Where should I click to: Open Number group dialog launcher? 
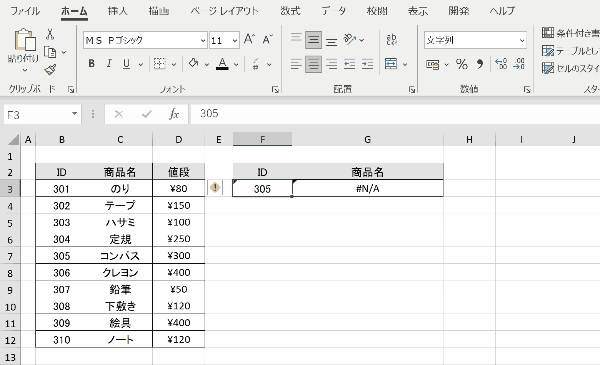tap(527, 90)
